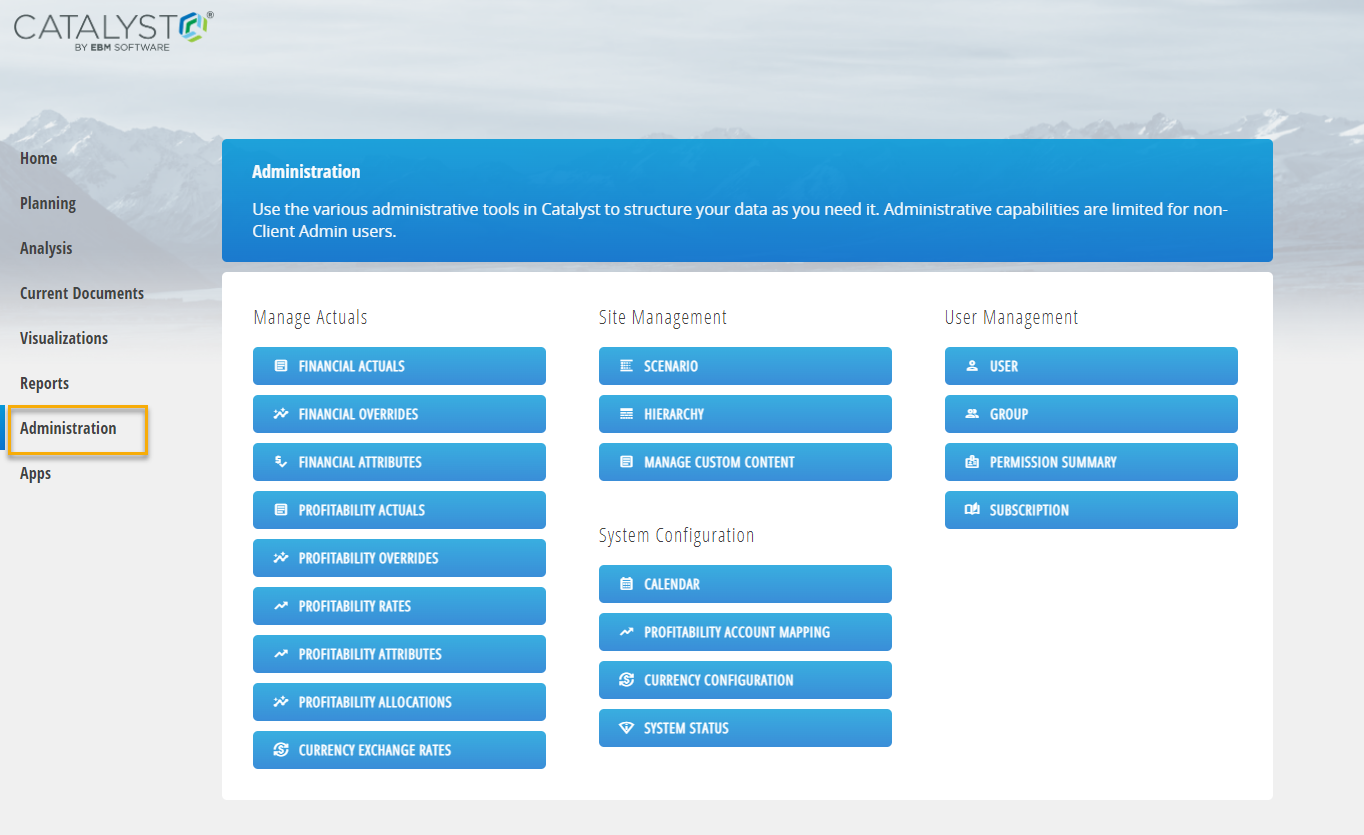Click the Manage Custom Content icon
The image size is (1364, 835).
pos(627,462)
